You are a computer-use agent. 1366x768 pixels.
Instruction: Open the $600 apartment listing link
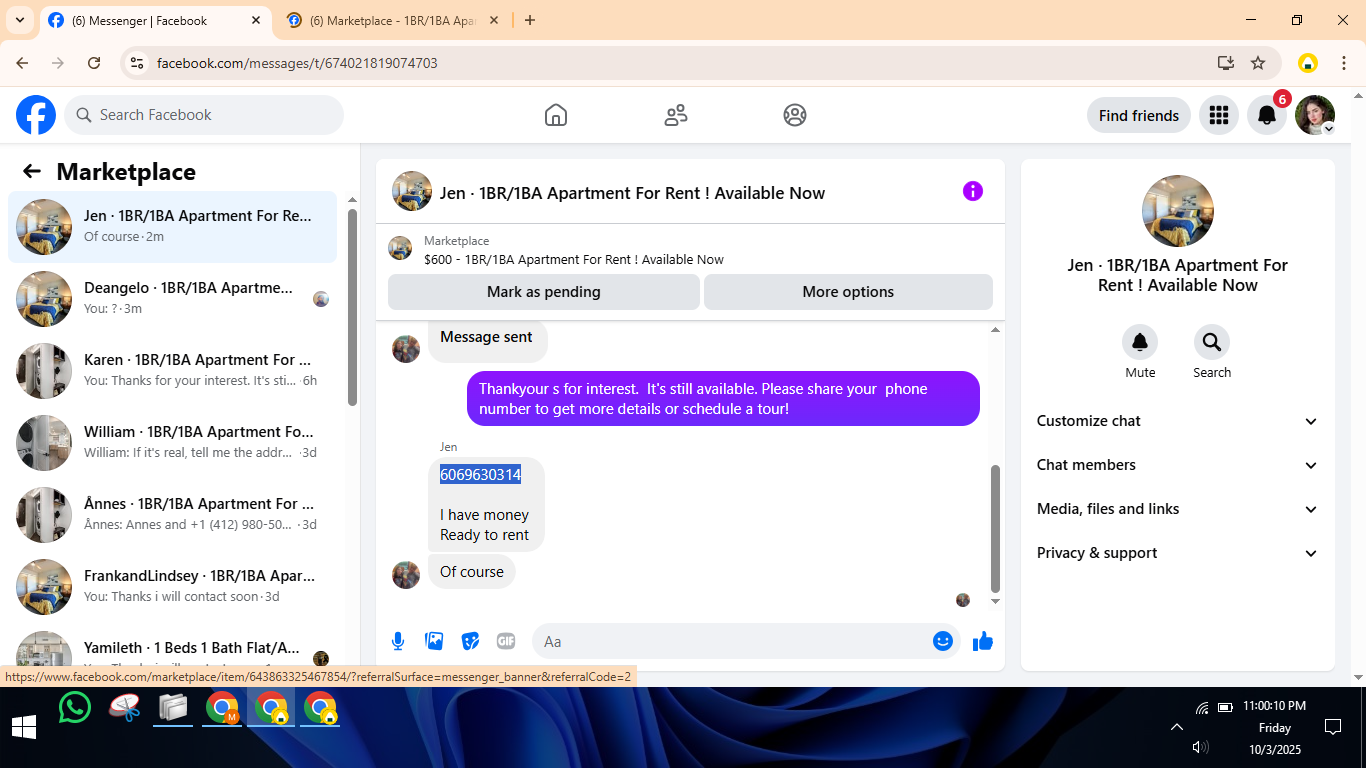pyautogui.click(x=573, y=259)
